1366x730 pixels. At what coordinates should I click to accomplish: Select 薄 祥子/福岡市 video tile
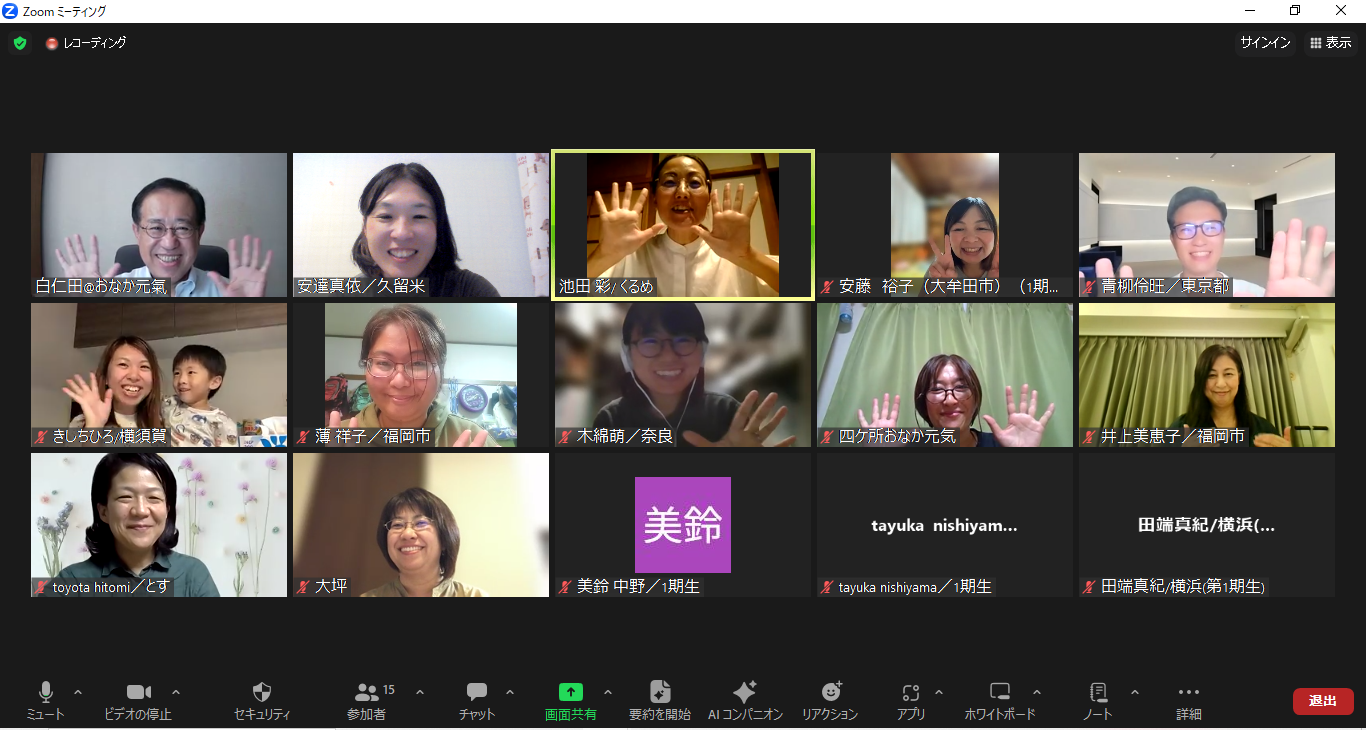(x=421, y=375)
